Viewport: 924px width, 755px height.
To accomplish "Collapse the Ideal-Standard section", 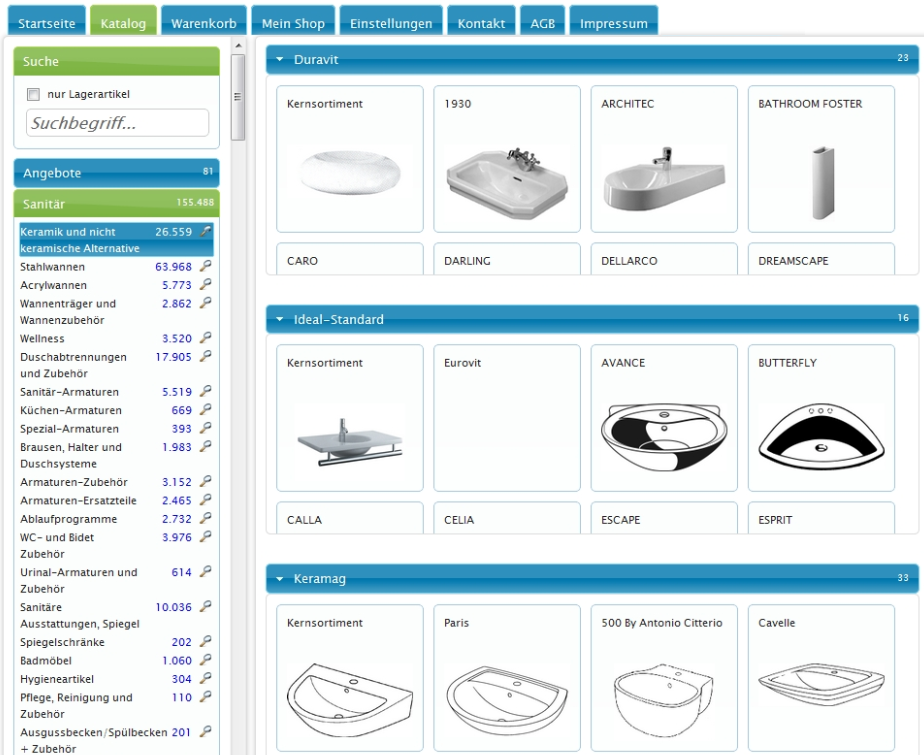I will click(281, 320).
